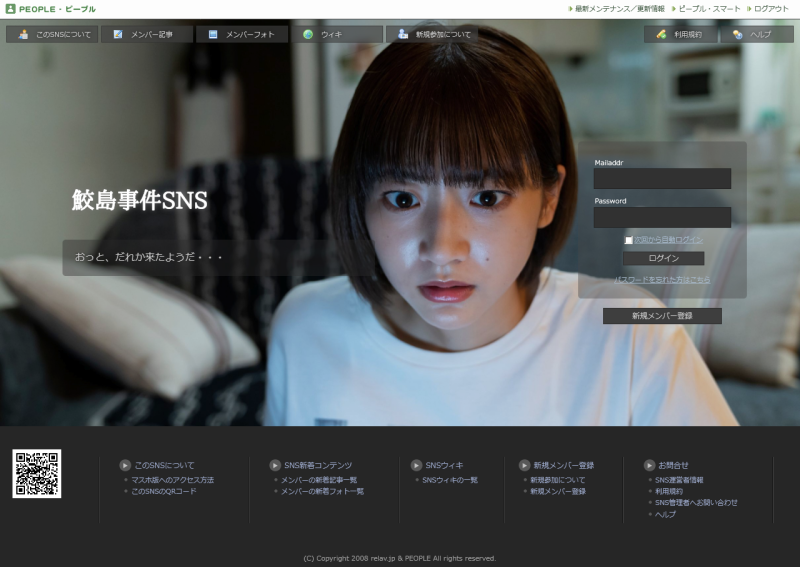Expand the お問合せ footer section arrow
The image size is (800, 567).
point(650,465)
